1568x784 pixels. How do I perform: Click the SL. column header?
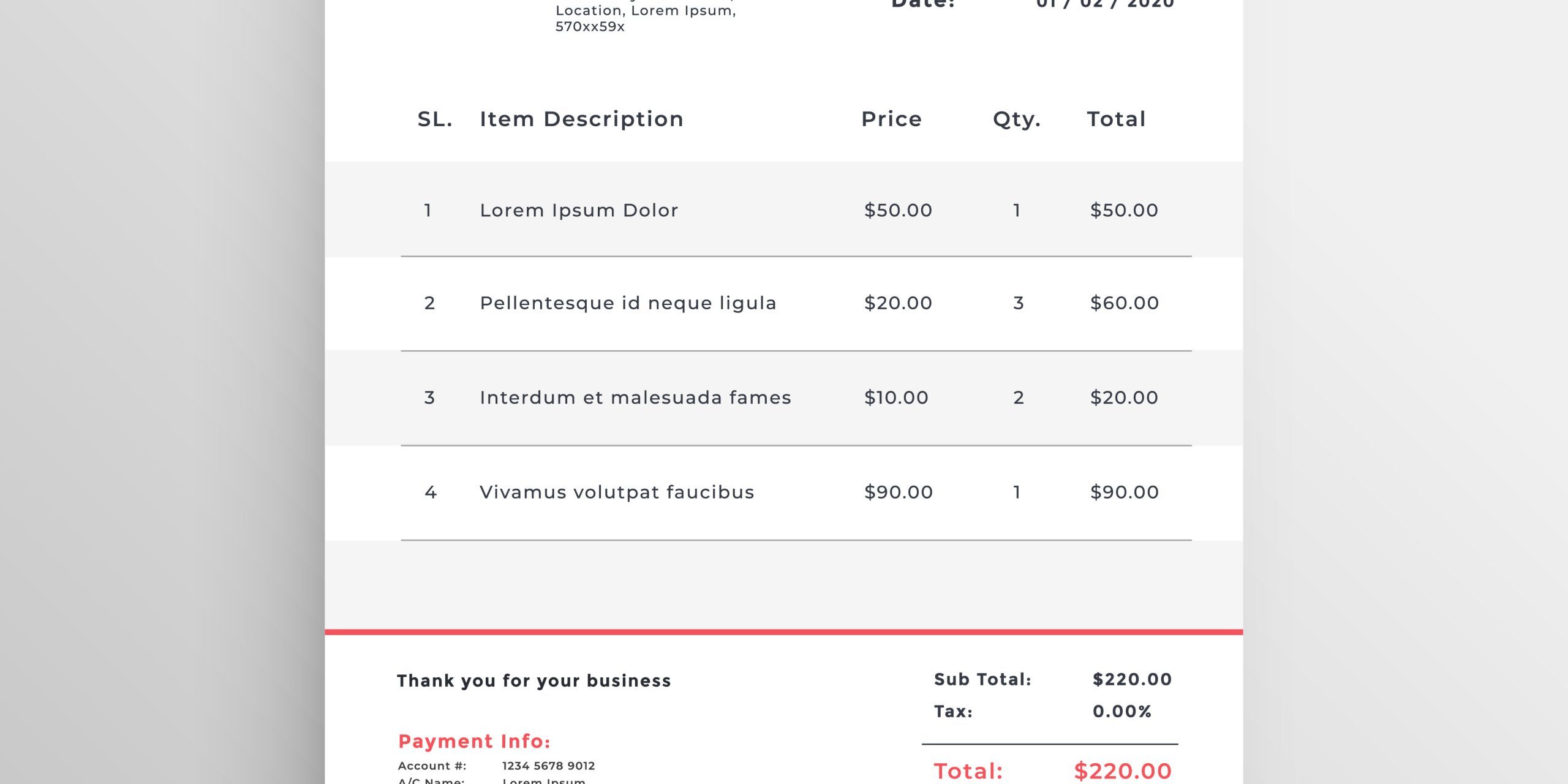[435, 119]
